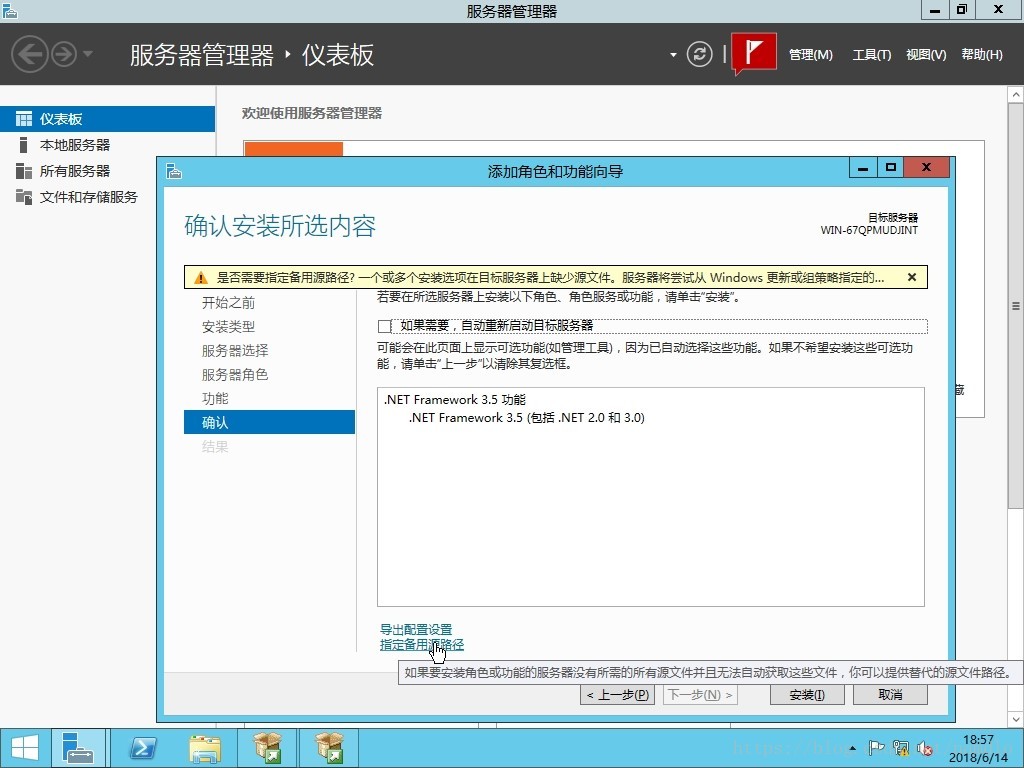
Task: Click the first installer package taskbar icon
Action: [267, 748]
